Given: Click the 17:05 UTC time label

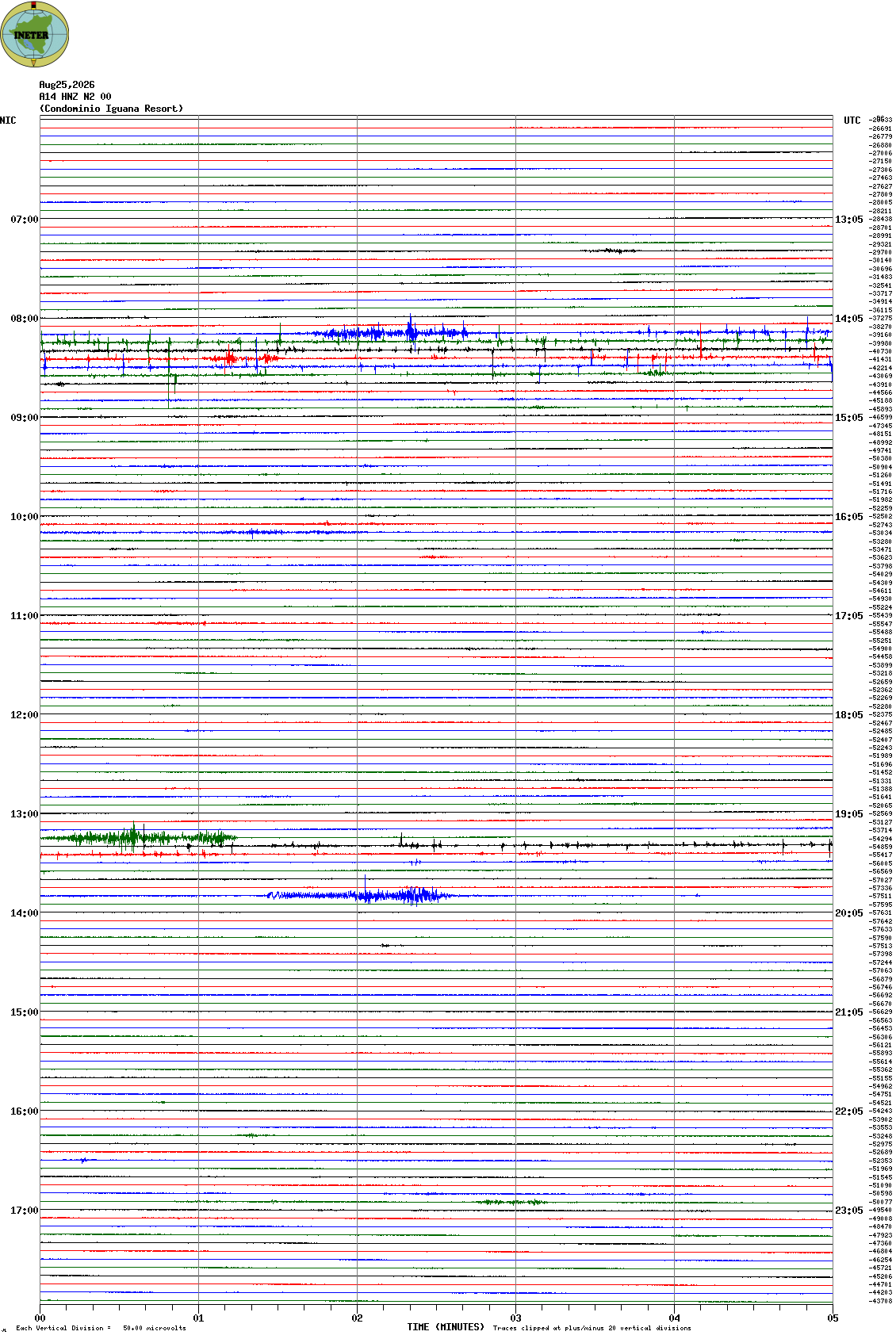Looking at the screenshot, I should coord(849,616).
